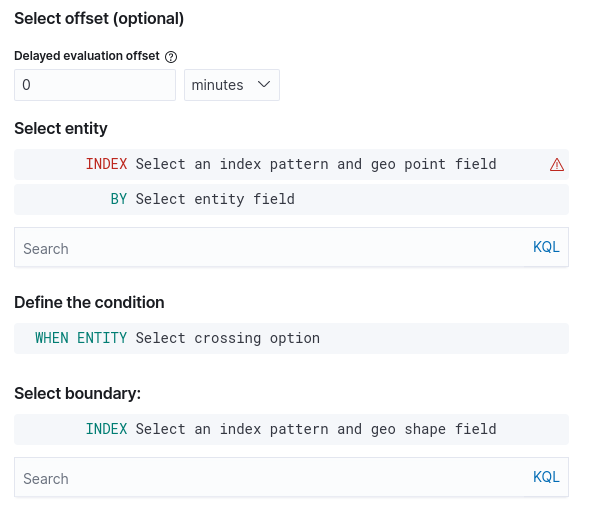The height and width of the screenshot is (515, 590).
Task: Toggle boundary filter KQL language button
Action: 546,477
